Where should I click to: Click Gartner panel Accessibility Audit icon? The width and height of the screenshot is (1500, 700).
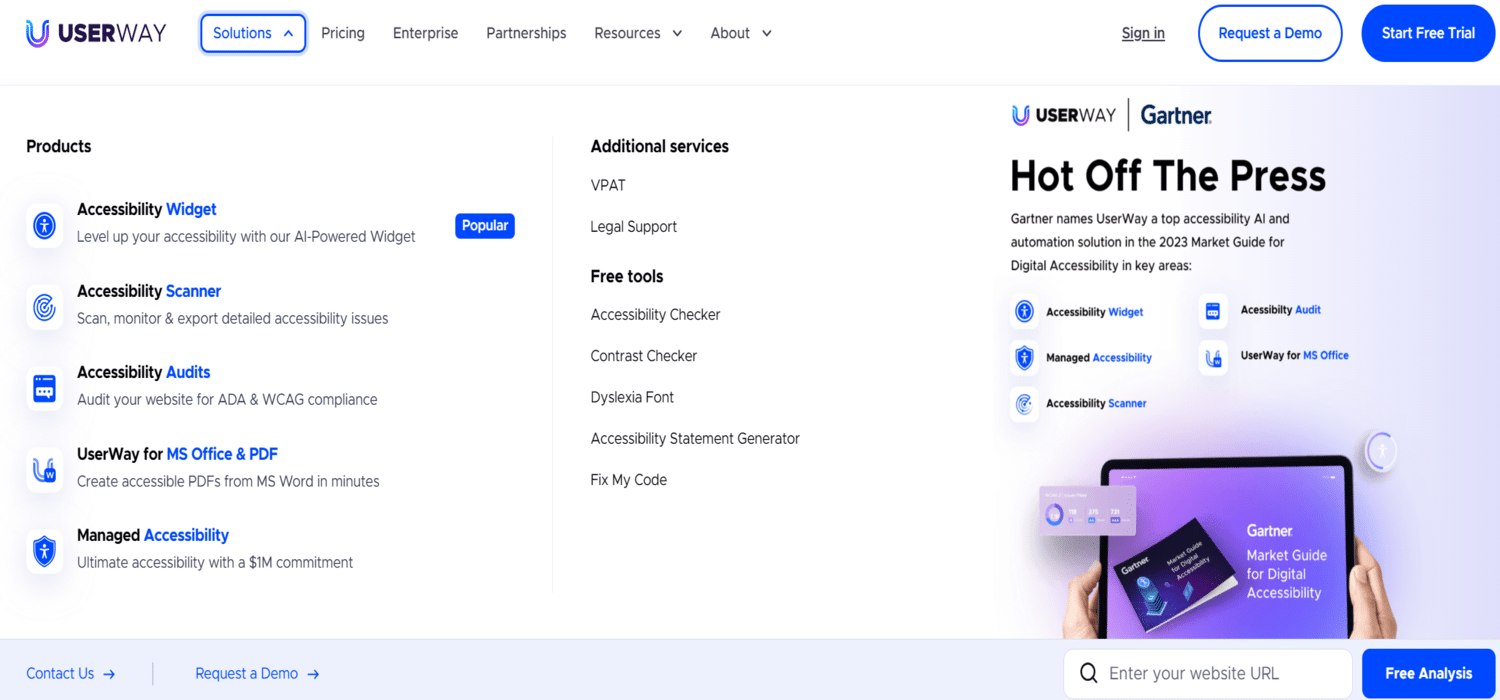[1213, 311]
